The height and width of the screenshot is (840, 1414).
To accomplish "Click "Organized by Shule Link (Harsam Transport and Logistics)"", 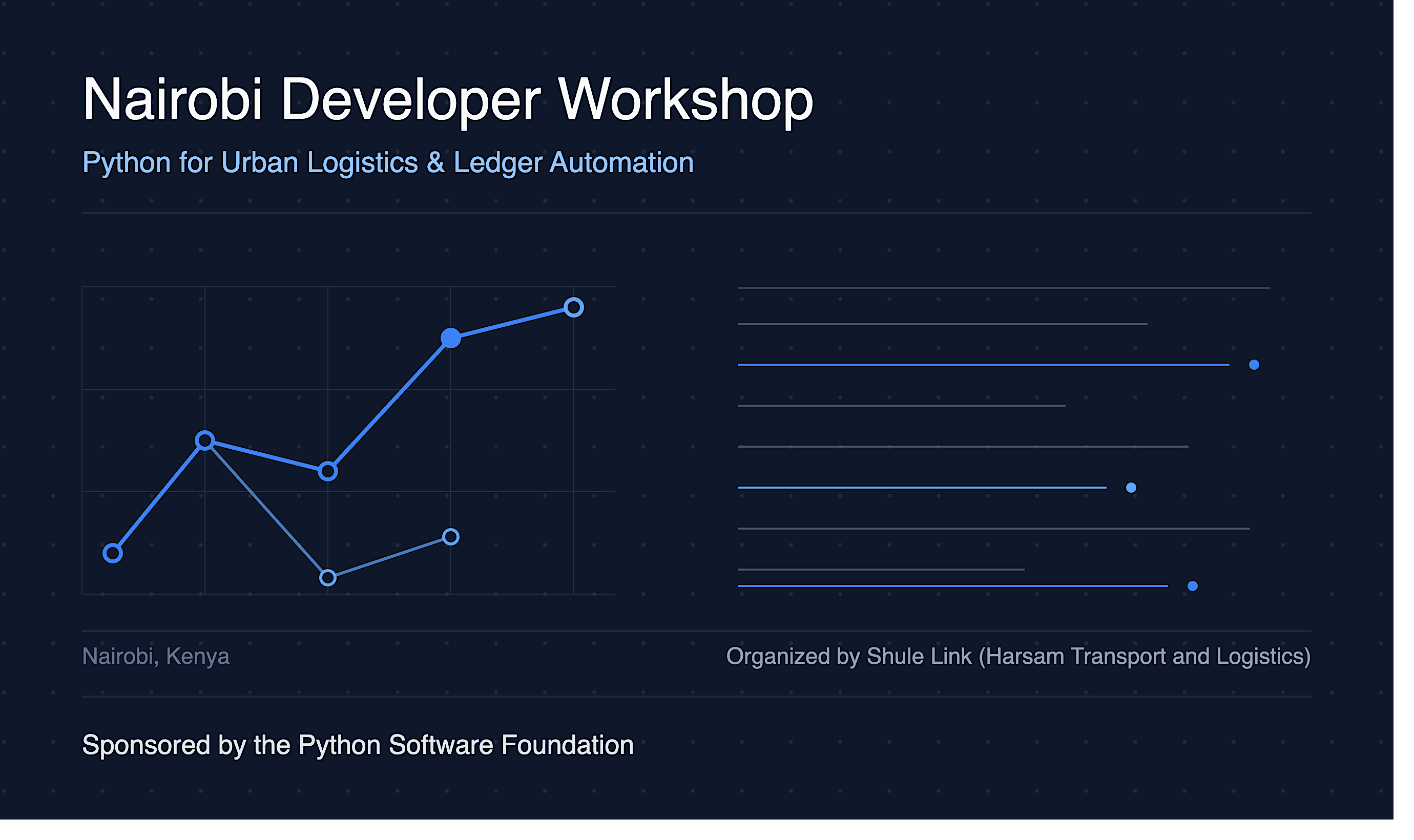I will pos(1018,657).
